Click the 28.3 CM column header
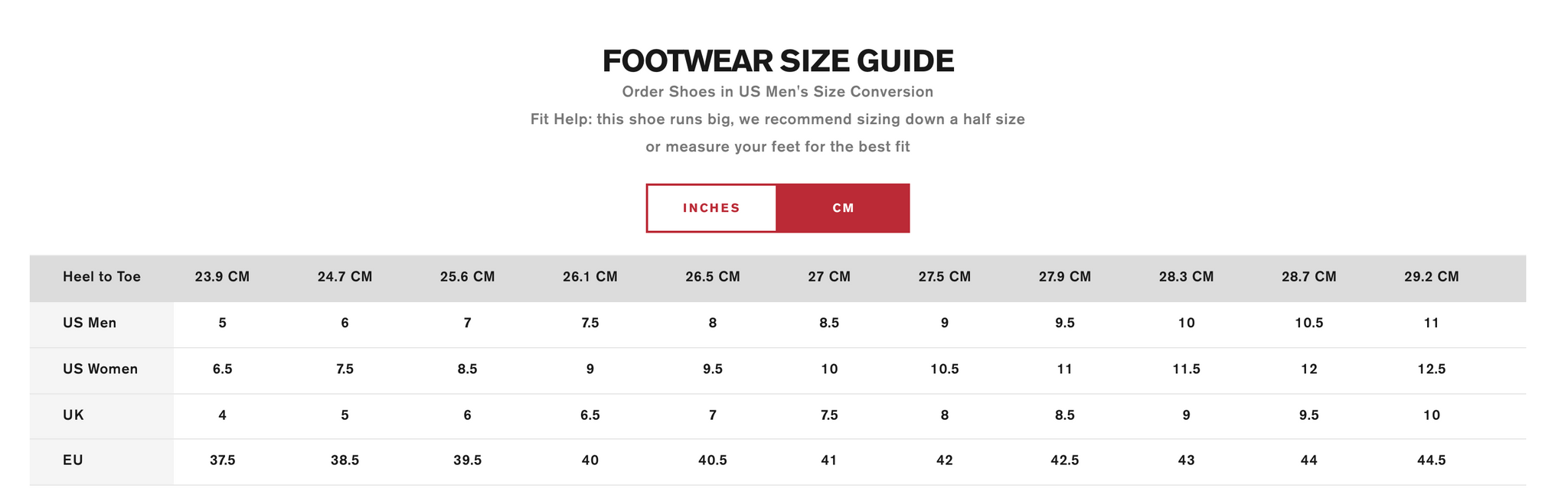This screenshot has width=1568, height=501. [1186, 277]
